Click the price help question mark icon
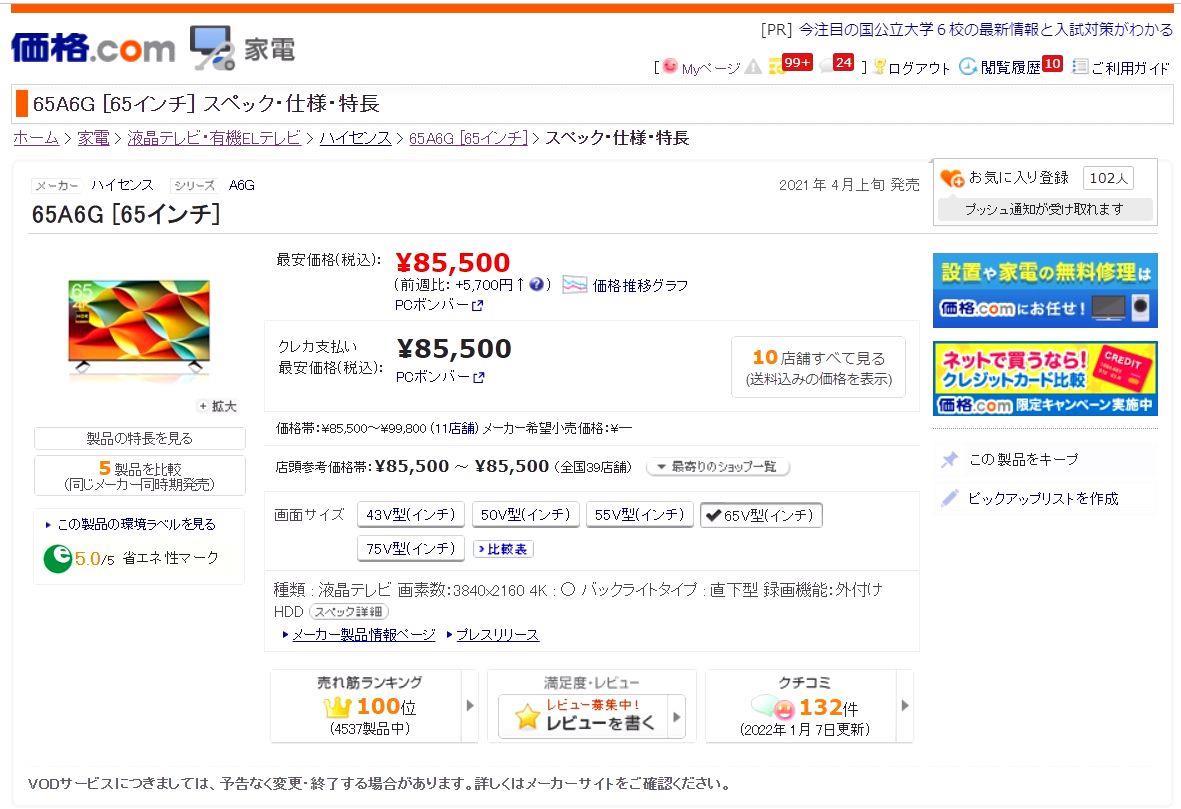The height and width of the screenshot is (809, 1181). point(536,285)
